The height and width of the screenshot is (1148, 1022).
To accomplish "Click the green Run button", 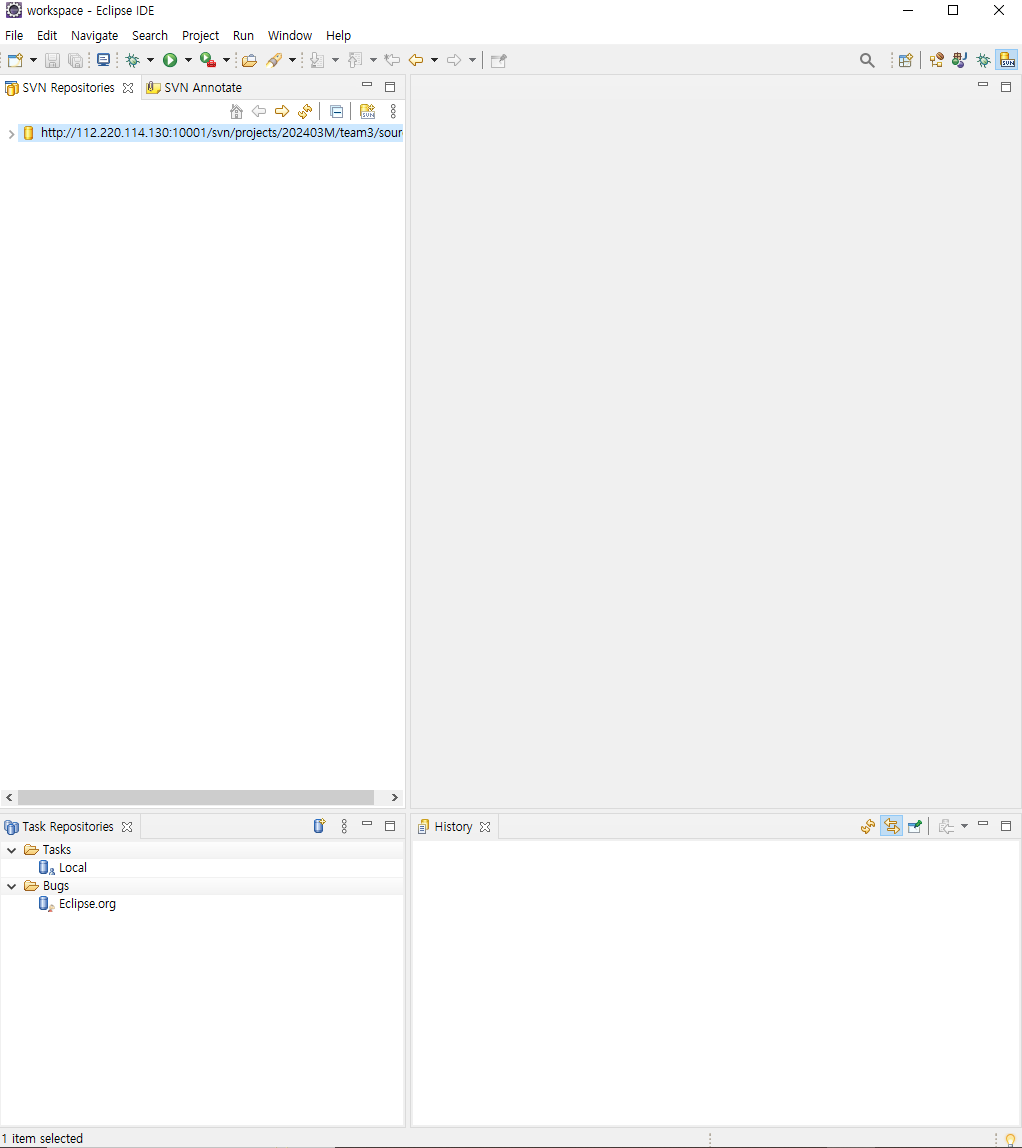I will pos(170,60).
